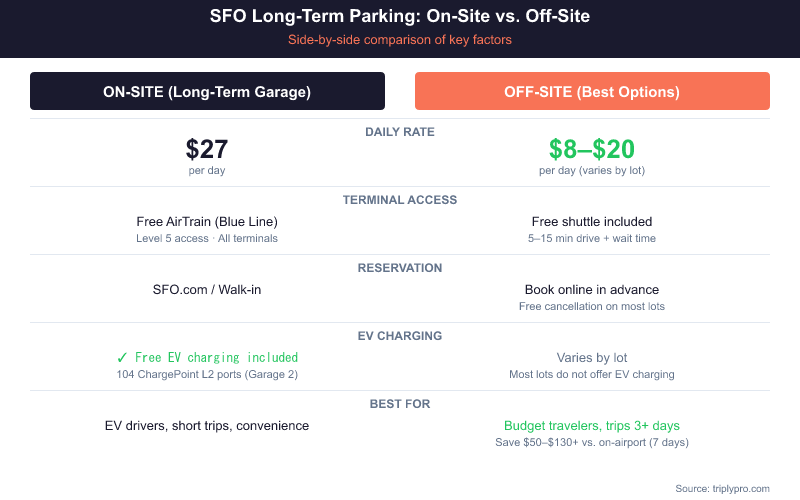
Task: Click the RESERVATION section label
Action: (400, 268)
